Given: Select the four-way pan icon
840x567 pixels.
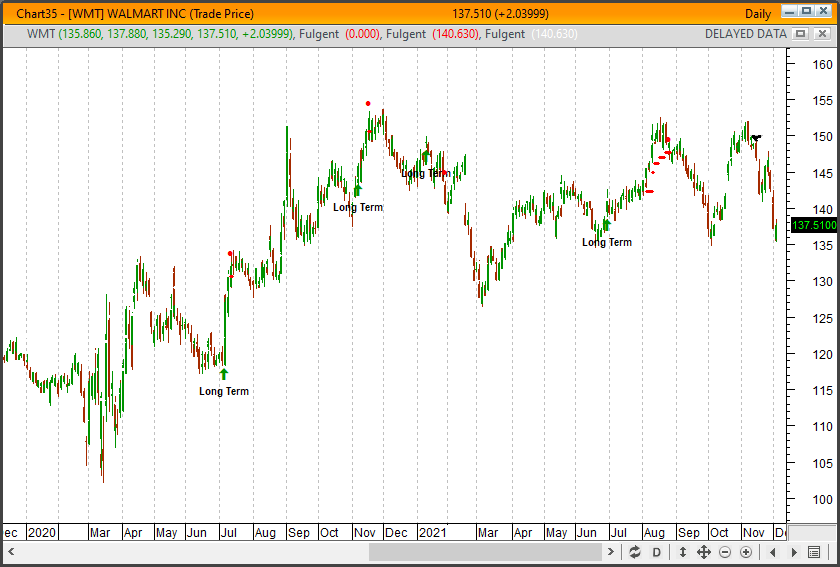Looking at the screenshot, I should [703, 552].
